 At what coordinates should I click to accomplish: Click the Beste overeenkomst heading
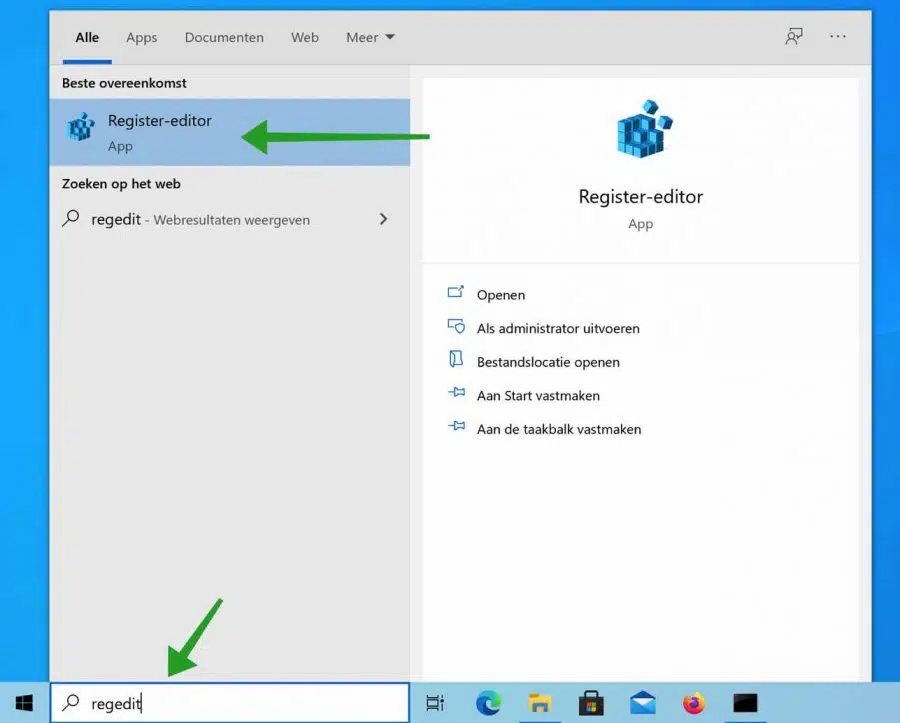[124, 83]
